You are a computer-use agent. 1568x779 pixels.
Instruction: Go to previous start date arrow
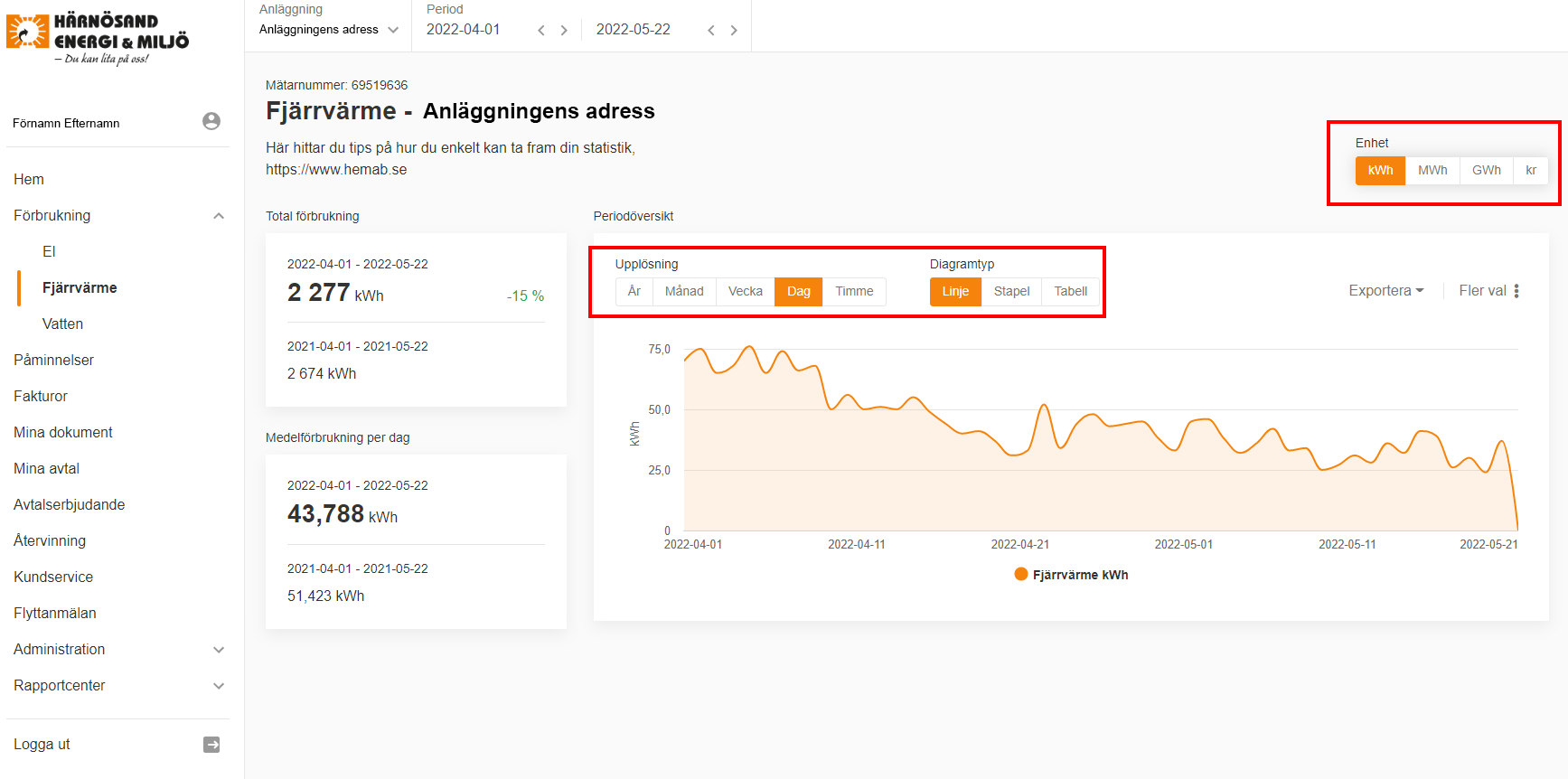tap(541, 31)
